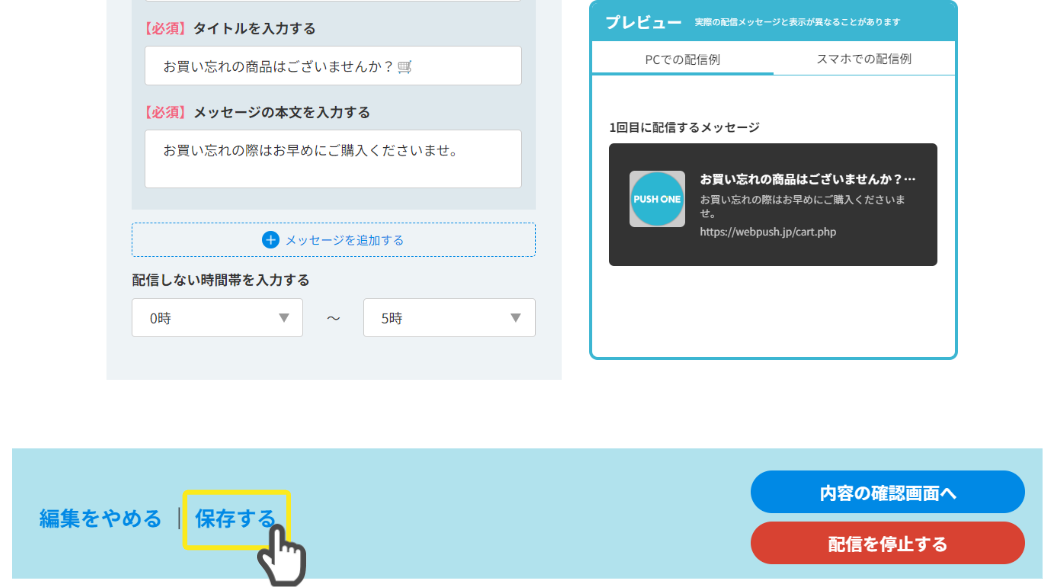This screenshot has height=588, width=1048.
Task: Switch to PCでの配信例 tab
Action: [682, 59]
